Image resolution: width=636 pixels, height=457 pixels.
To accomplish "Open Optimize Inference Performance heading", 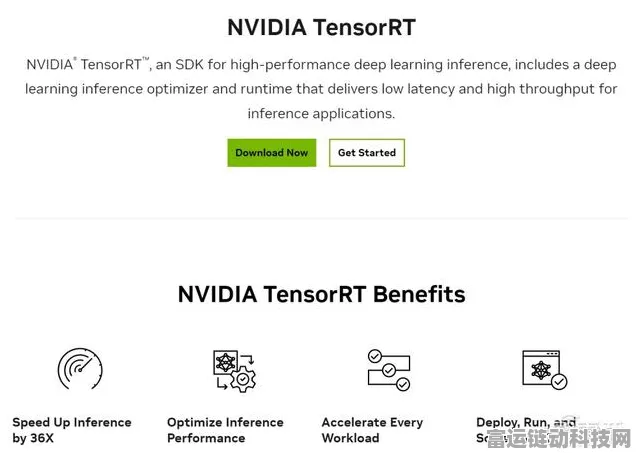I will 225,430.
